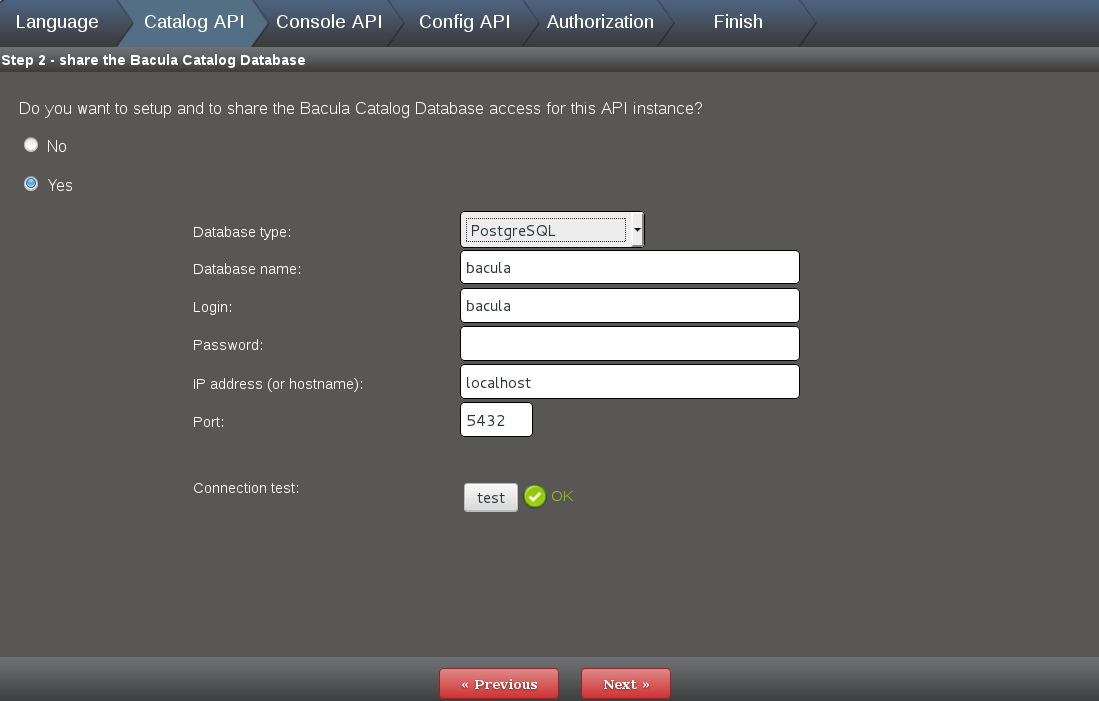Focus the Login input field
Screen dimensions: 1099x701
click(629, 306)
